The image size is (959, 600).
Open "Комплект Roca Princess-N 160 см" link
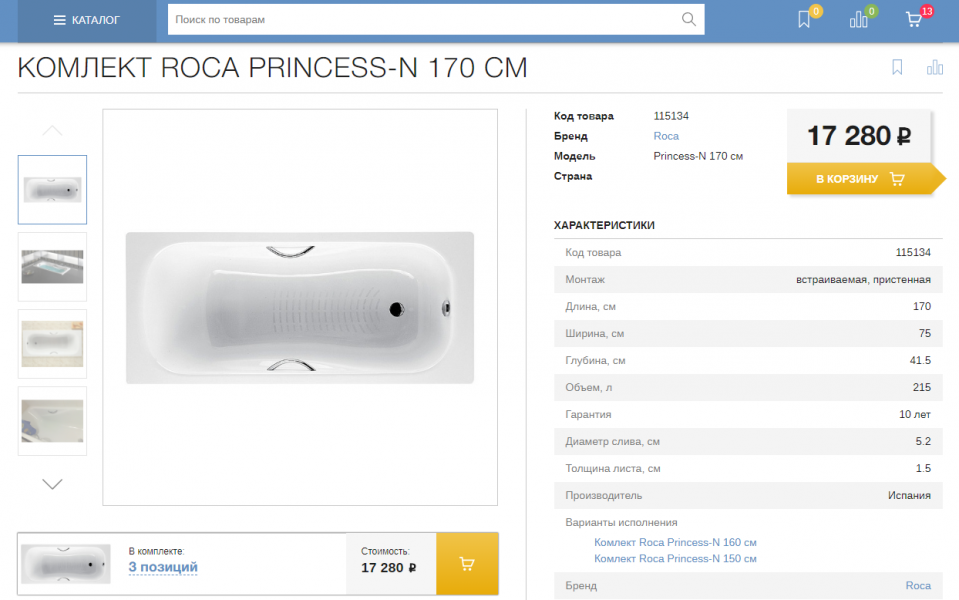[x=675, y=542]
